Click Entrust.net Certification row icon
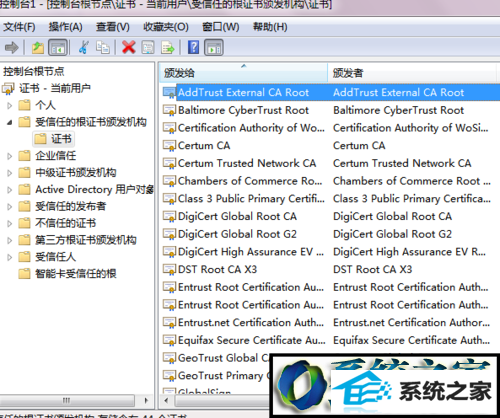The width and height of the screenshot is (500, 418). tap(169, 322)
